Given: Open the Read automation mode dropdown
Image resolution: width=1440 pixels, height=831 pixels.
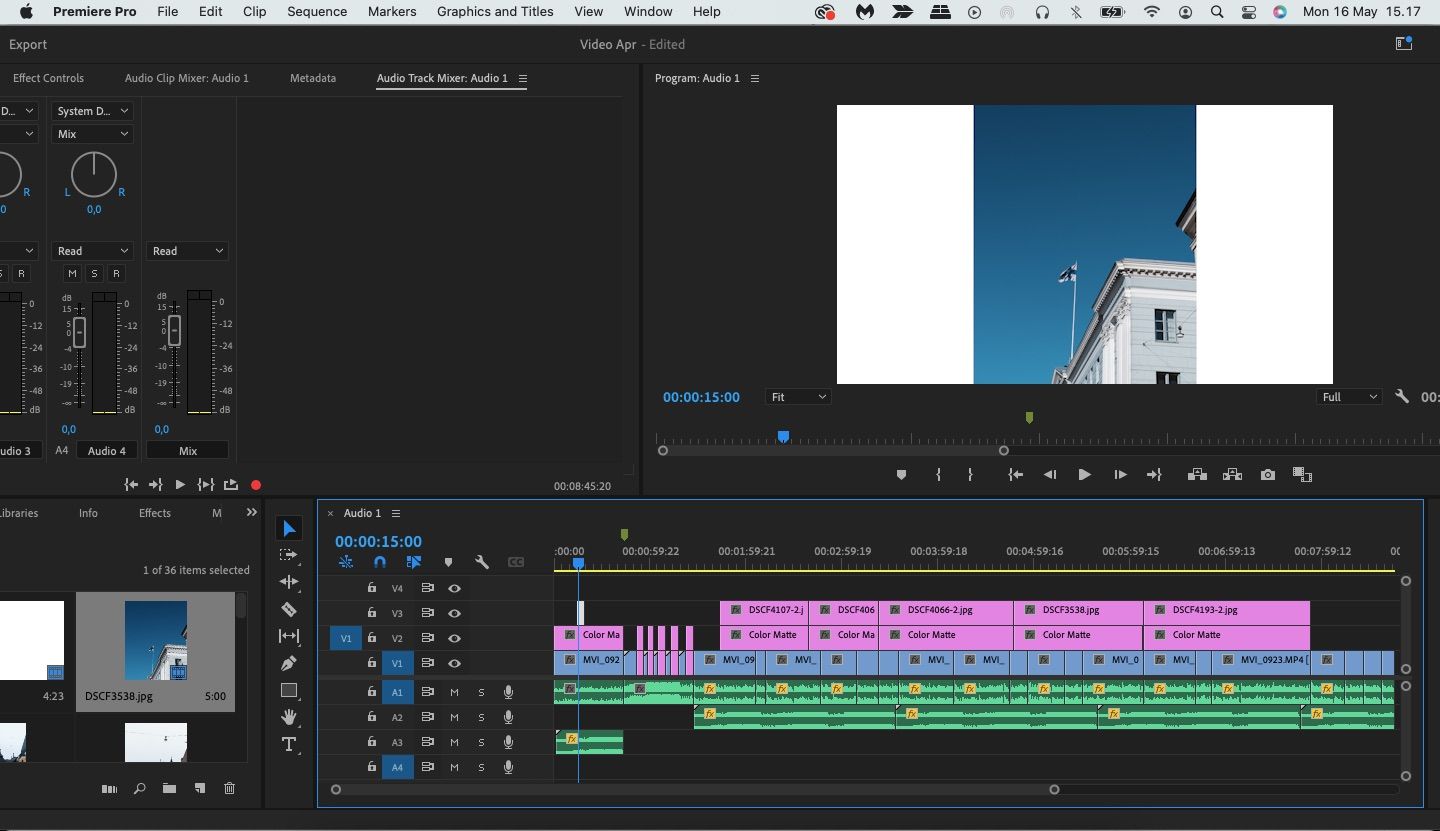Looking at the screenshot, I should click(92, 251).
